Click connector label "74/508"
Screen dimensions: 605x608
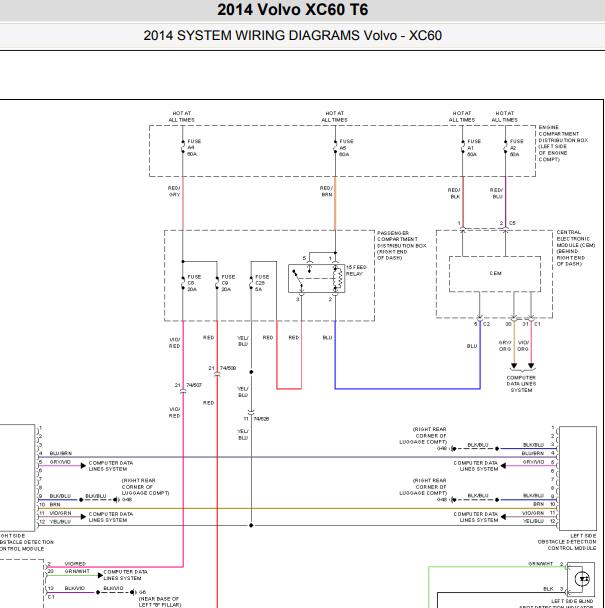pos(228,368)
